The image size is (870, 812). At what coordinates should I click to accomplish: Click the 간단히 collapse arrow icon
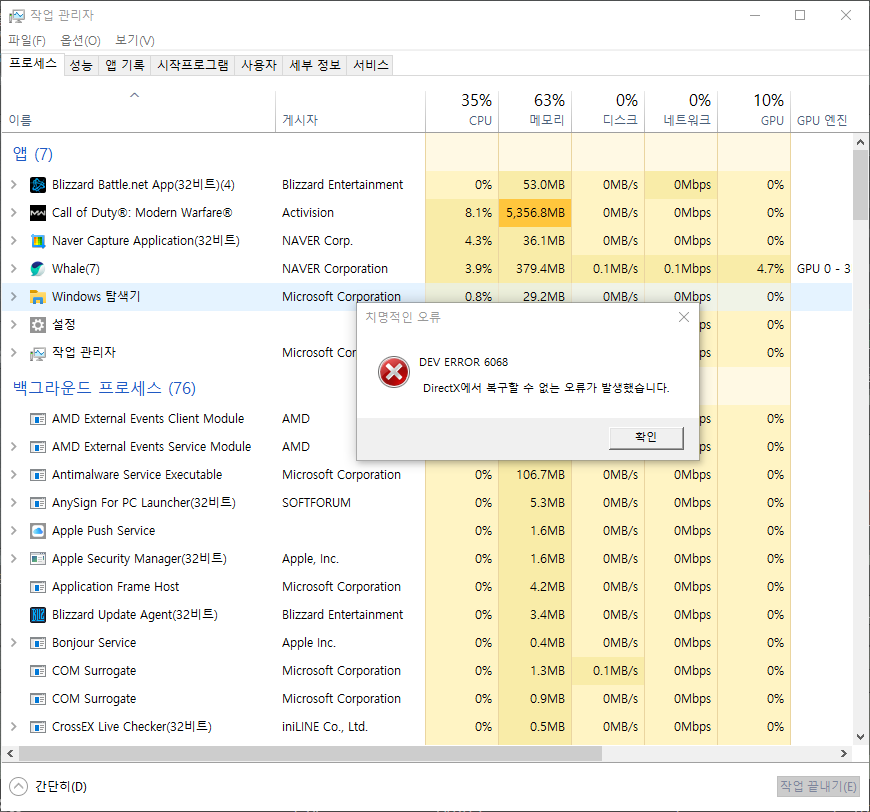tap(18, 786)
